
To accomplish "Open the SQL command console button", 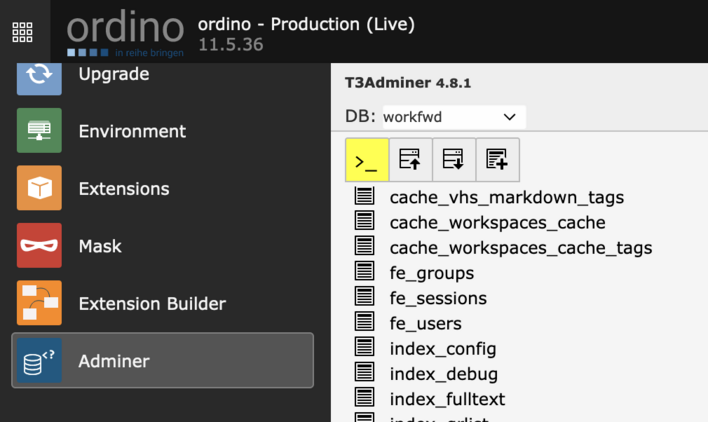I will point(367,160).
